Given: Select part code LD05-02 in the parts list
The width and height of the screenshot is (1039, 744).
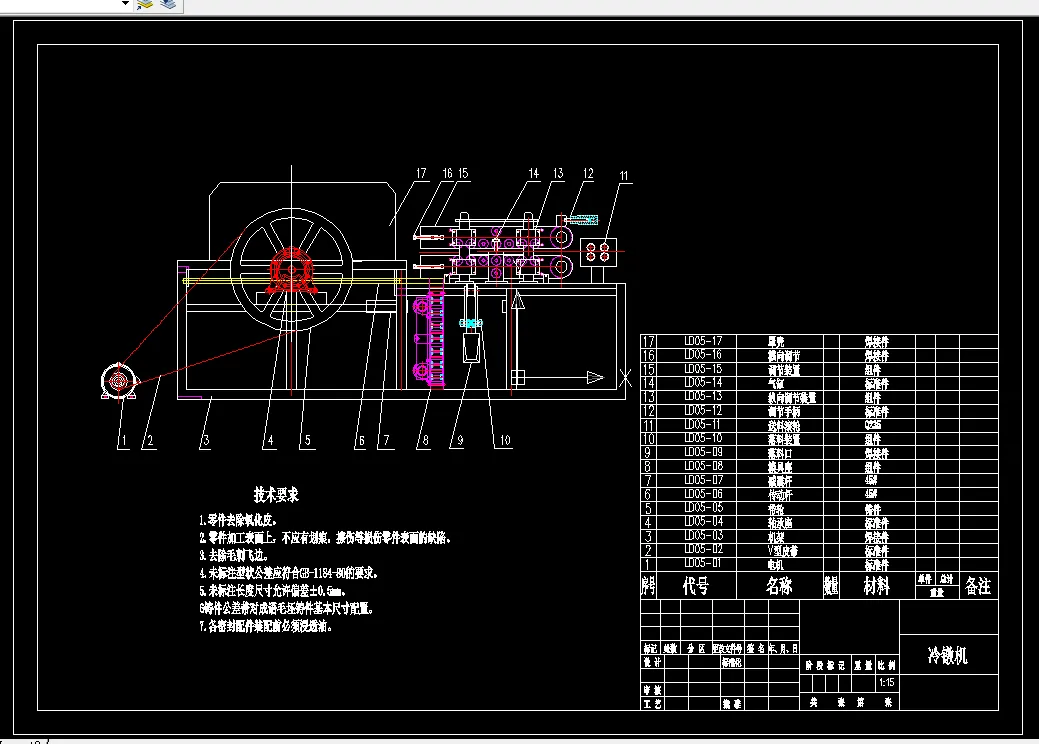Looking at the screenshot, I should (703, 549).
